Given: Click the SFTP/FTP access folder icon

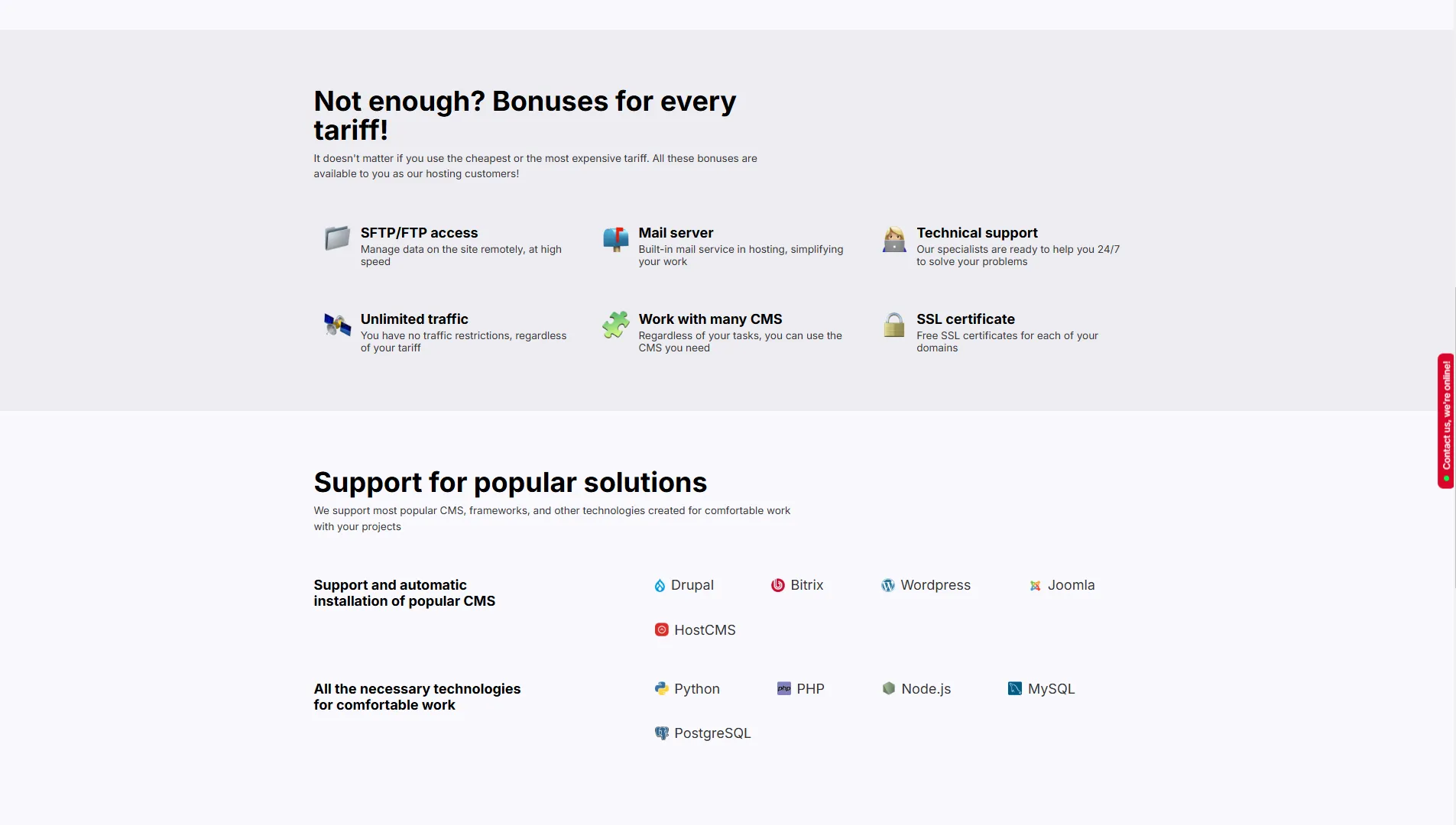Looking at the screenshot, I should [x=337, y=238].
